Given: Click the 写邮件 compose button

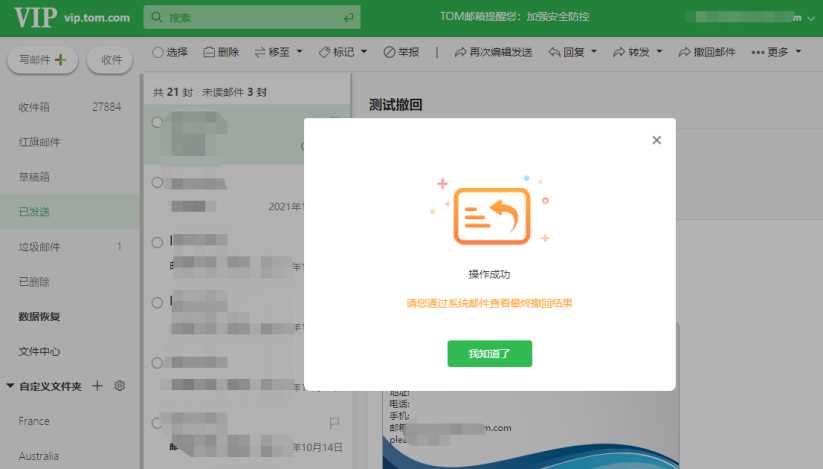Looking at the screenshot, I should pyautogui.click(x=43, y=60).
